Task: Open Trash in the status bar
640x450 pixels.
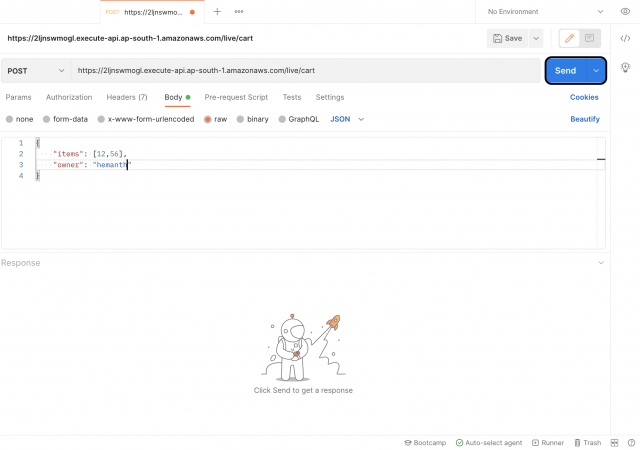Action: coord(587,443)
